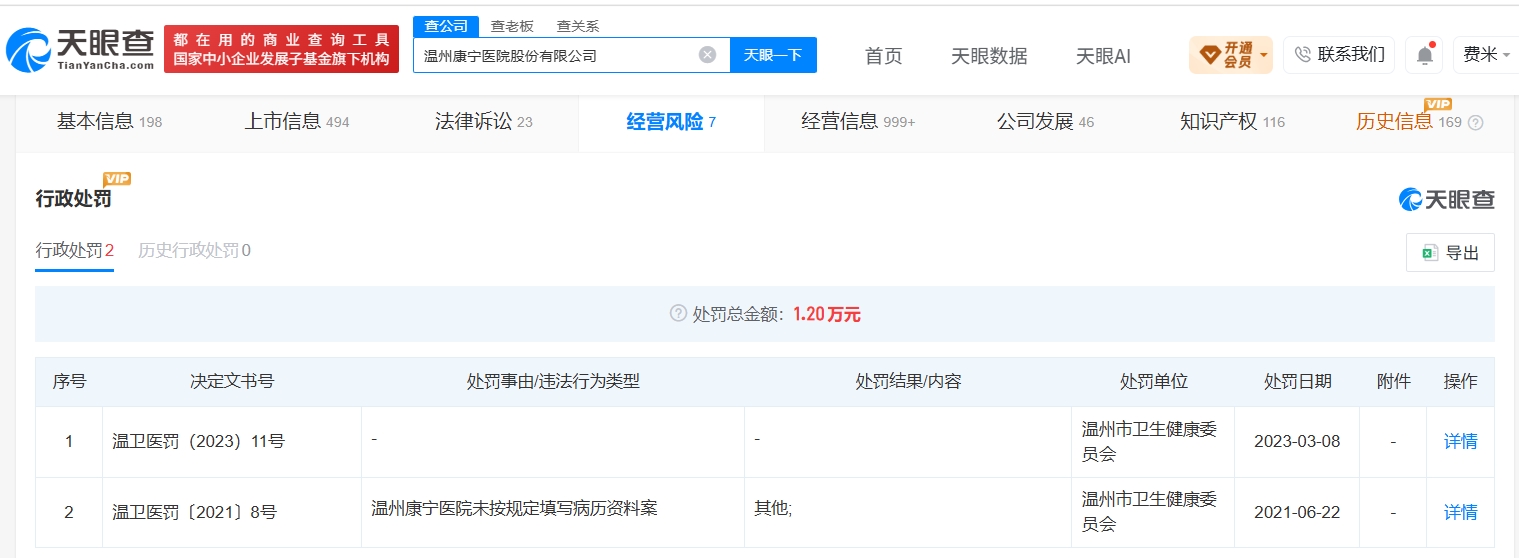The width and height of the screenshot is (1519, 558).
Task: Click the question mark icon beside 处罚总金额
Action: click(678, 314)
